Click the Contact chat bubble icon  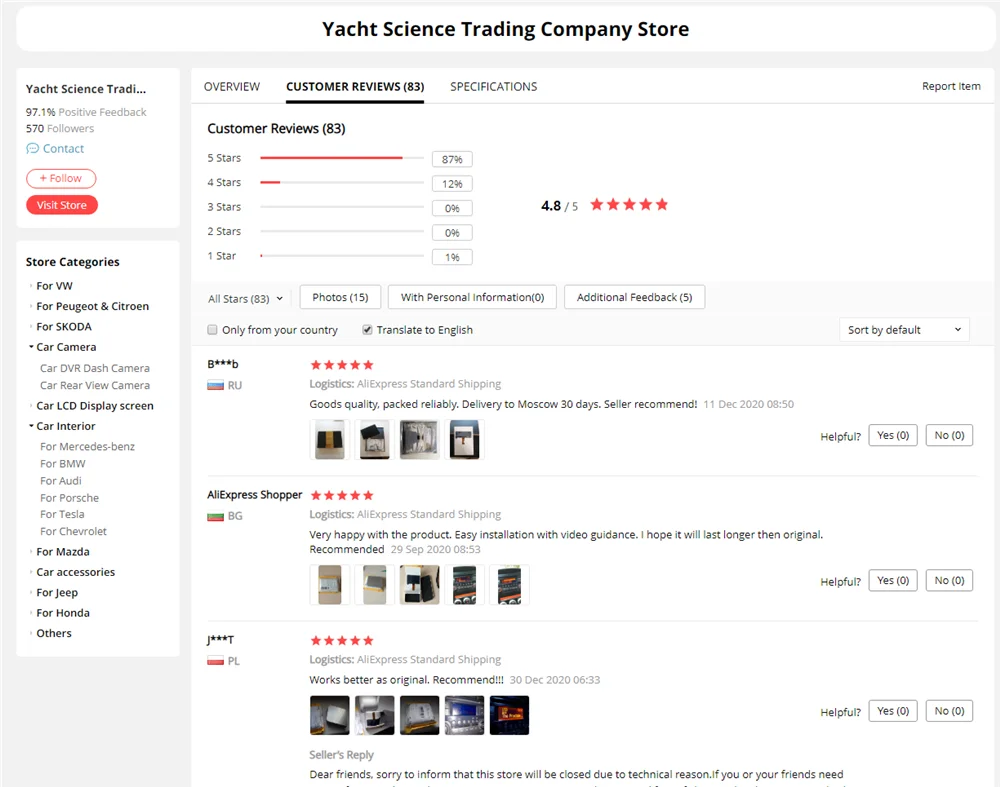click(33, 149)
